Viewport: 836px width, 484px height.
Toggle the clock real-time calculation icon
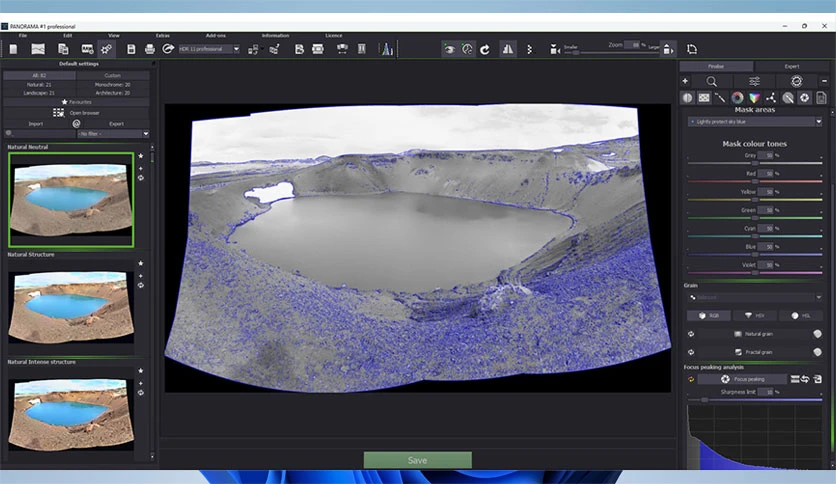pos(467,49)
